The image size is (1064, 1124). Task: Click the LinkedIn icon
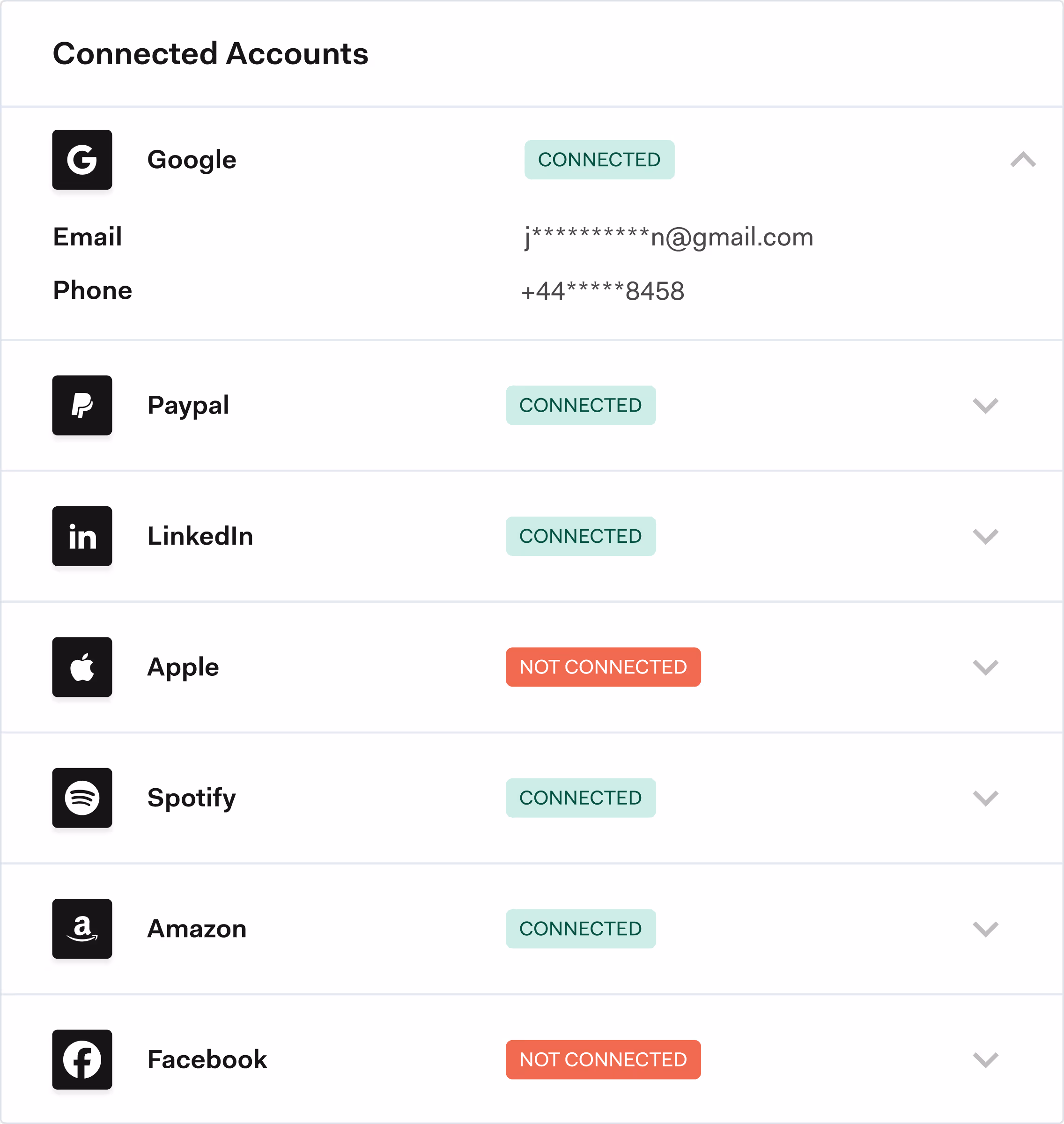pyautogui.click(x=81, y=537)
